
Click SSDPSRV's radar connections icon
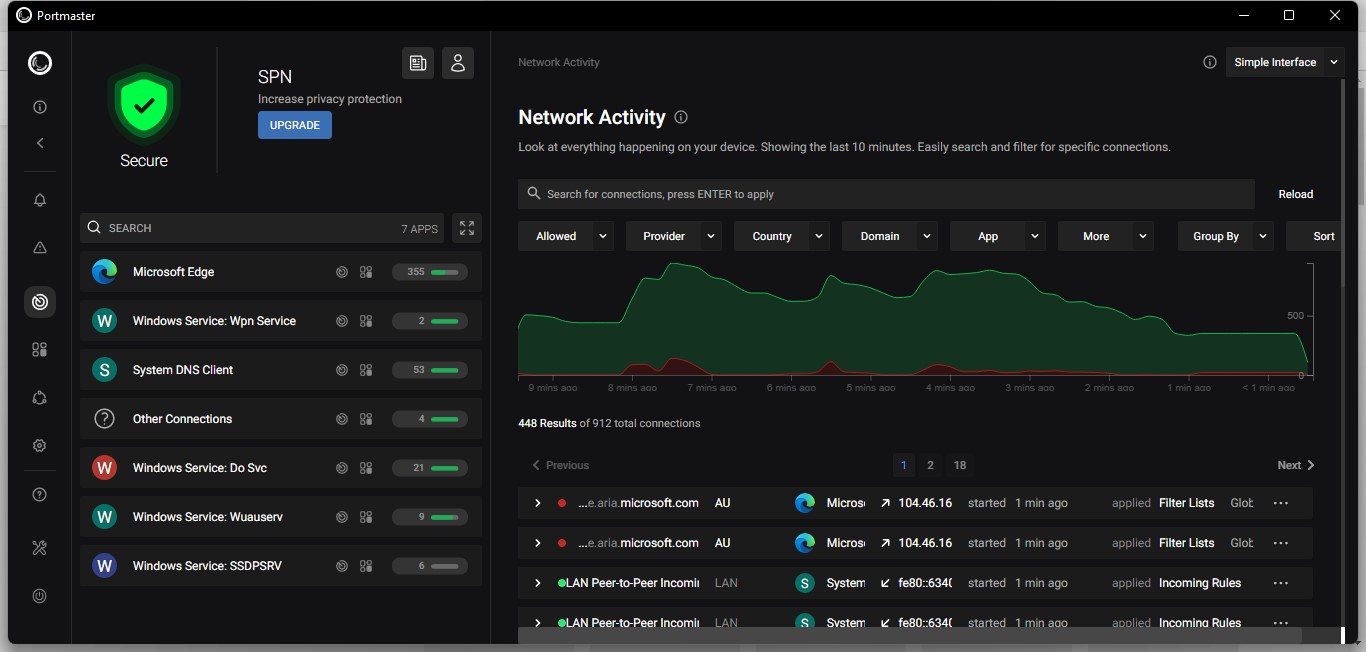coord(342,566)
